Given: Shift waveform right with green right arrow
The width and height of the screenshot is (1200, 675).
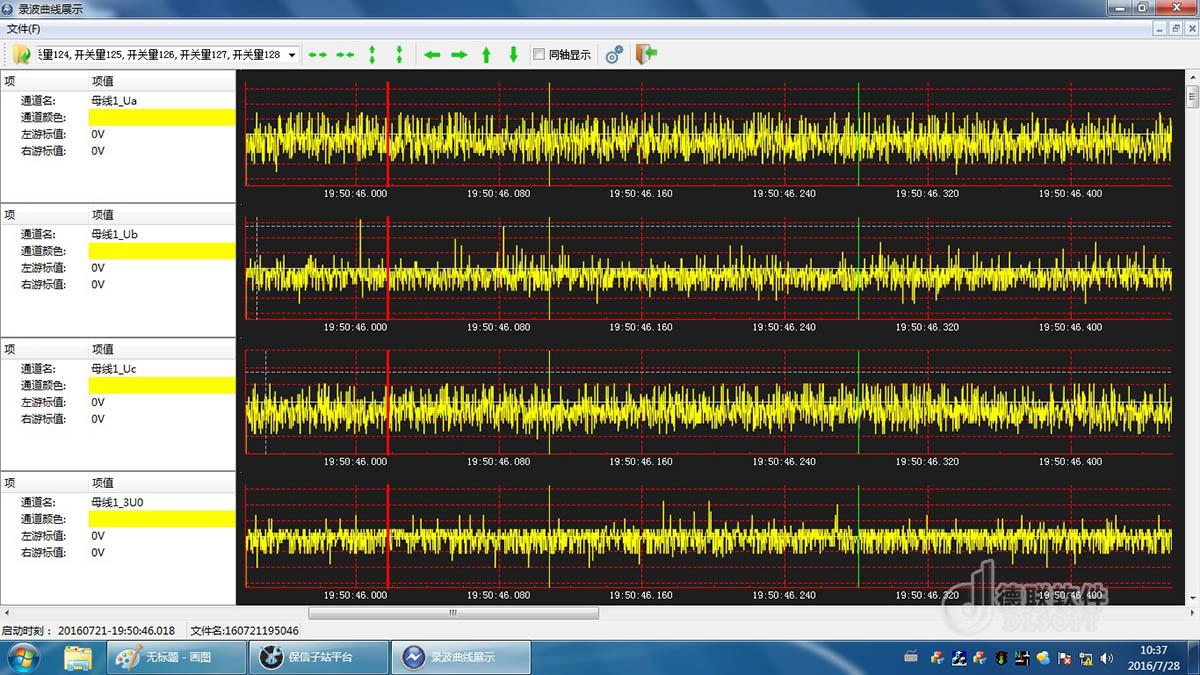Looking at the screenshot, I should tap(459, 55).
